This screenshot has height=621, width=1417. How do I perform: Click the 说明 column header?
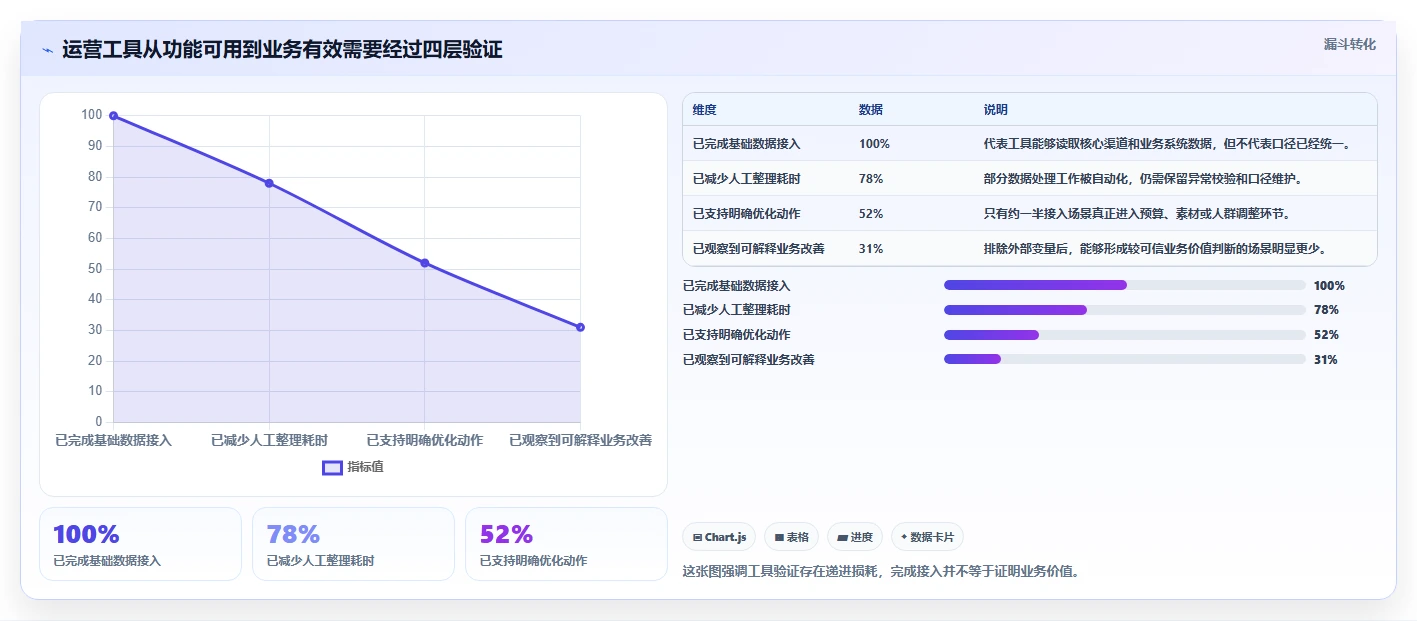point(995,110)
